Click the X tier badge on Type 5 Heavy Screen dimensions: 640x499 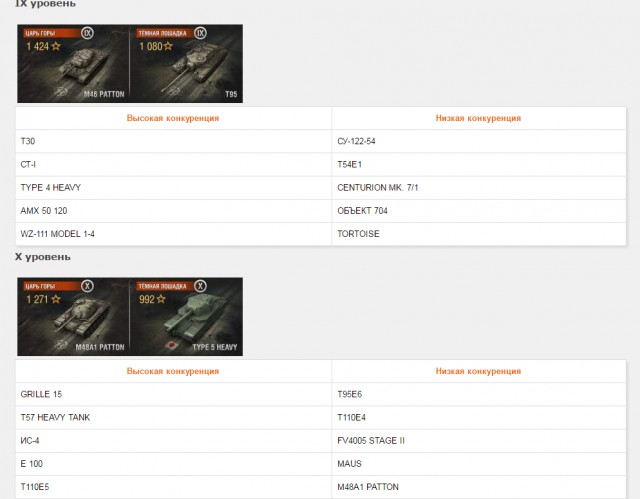pyautogui.click(x=200, y=286)
